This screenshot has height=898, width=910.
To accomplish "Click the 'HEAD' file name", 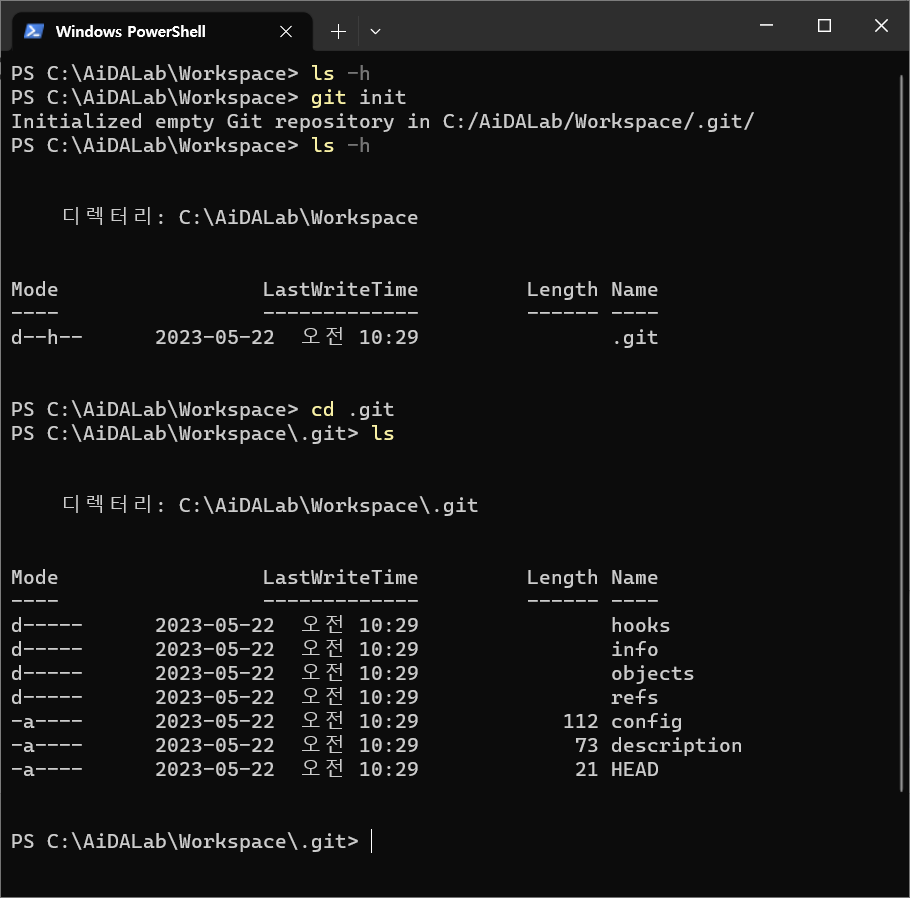I will (x=634, y=769).
